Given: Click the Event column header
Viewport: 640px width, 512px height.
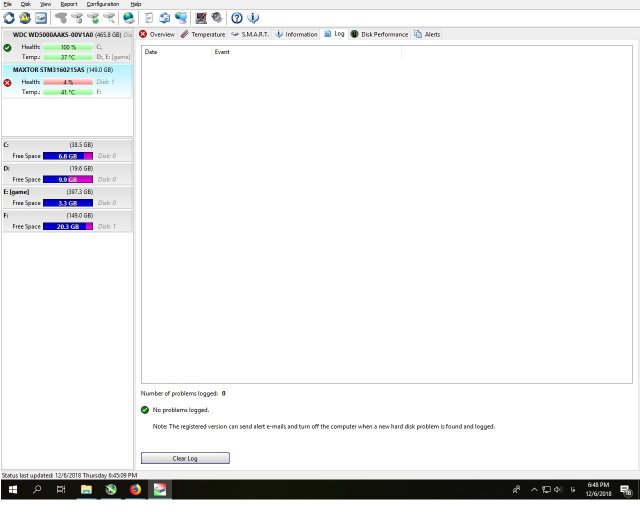Looking at the screenshot, I should point(222,51).
